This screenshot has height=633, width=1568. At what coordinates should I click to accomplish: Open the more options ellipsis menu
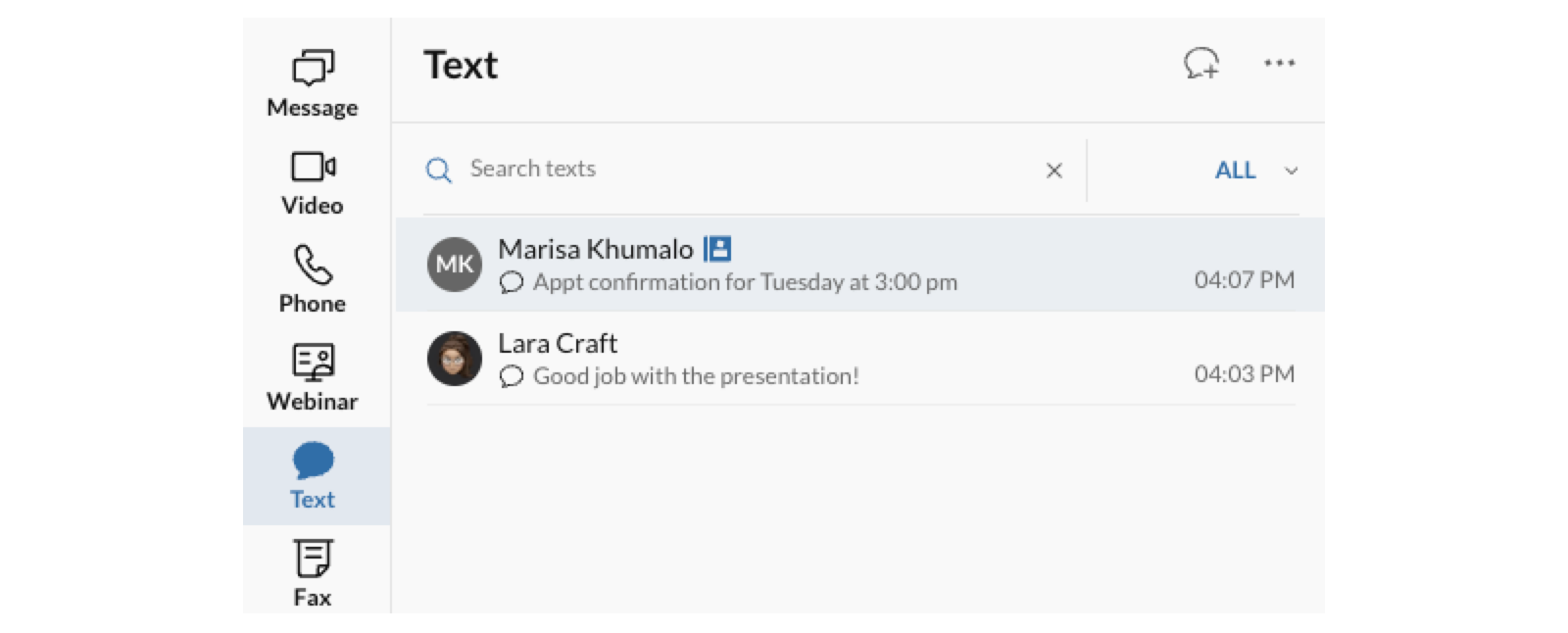[x=1280, y=63]
